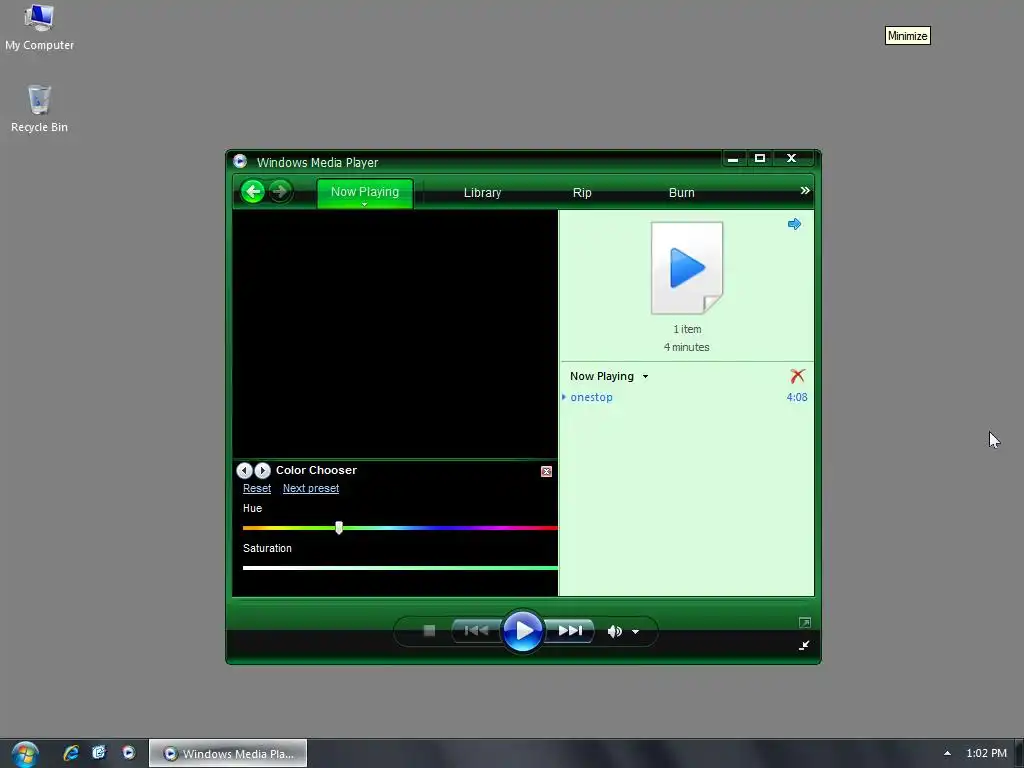Click the 4:08 track duration
This screenshot has height=768, width=1024.
click(797, 397)
